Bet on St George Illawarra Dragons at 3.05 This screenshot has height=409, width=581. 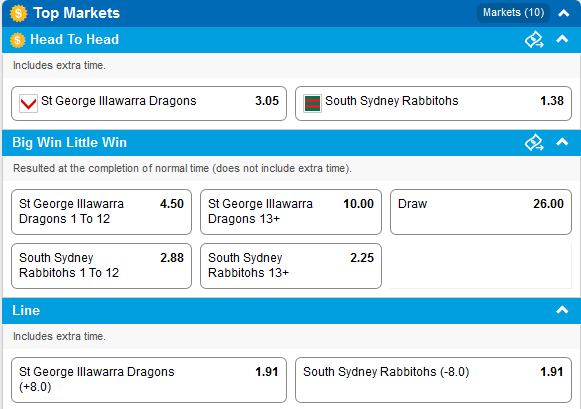click(149, 103)
